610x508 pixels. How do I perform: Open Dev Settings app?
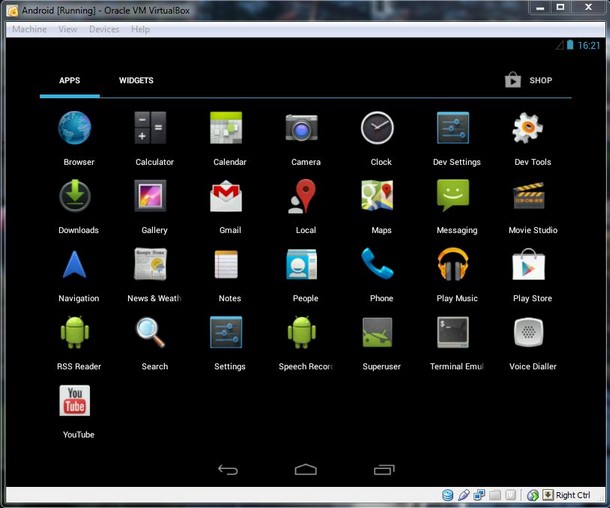point(453,128)
